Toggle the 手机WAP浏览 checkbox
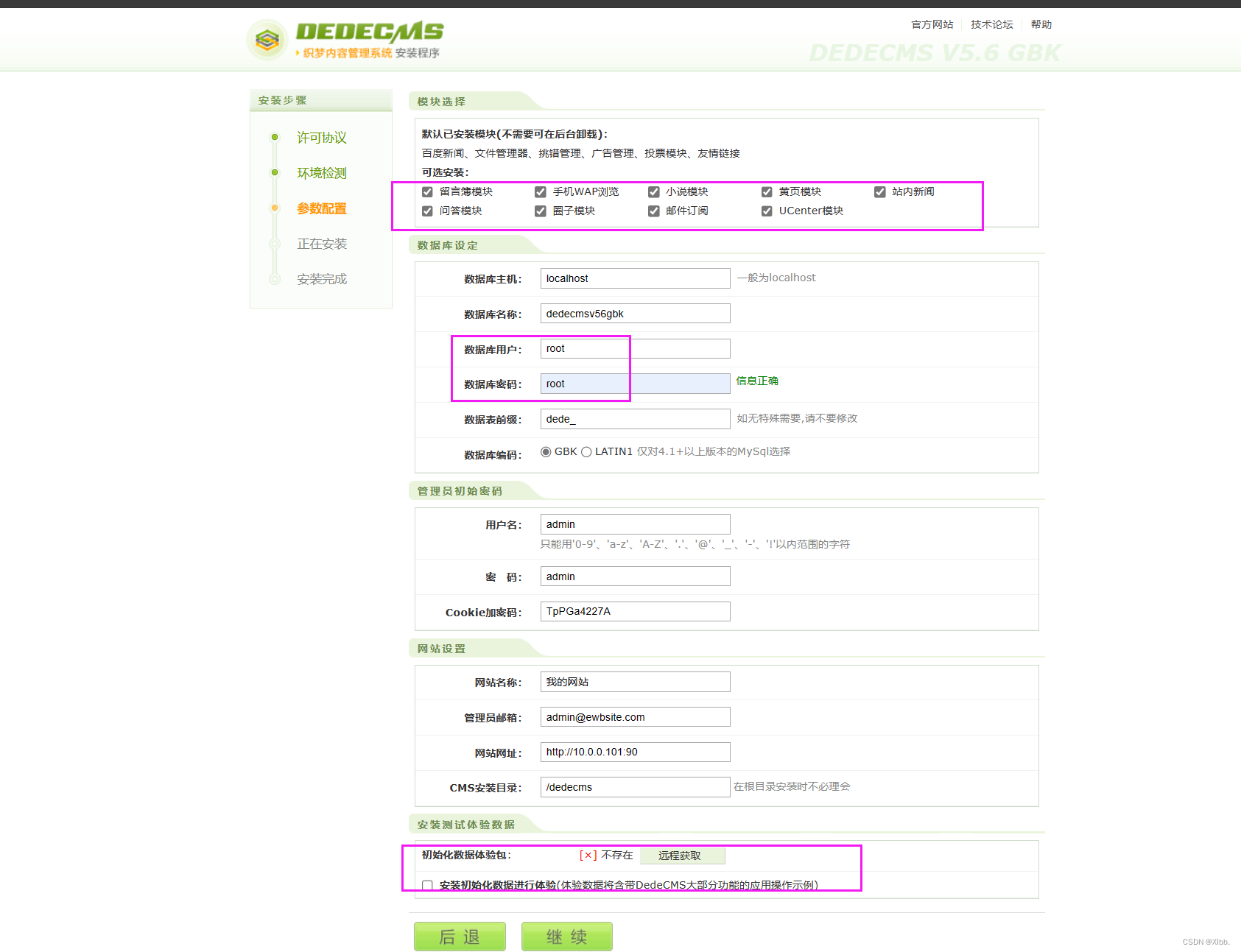 tap(541, 192)
